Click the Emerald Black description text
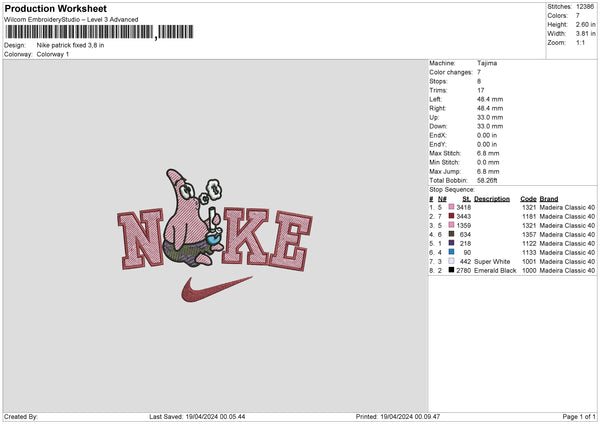 [495, 271]
